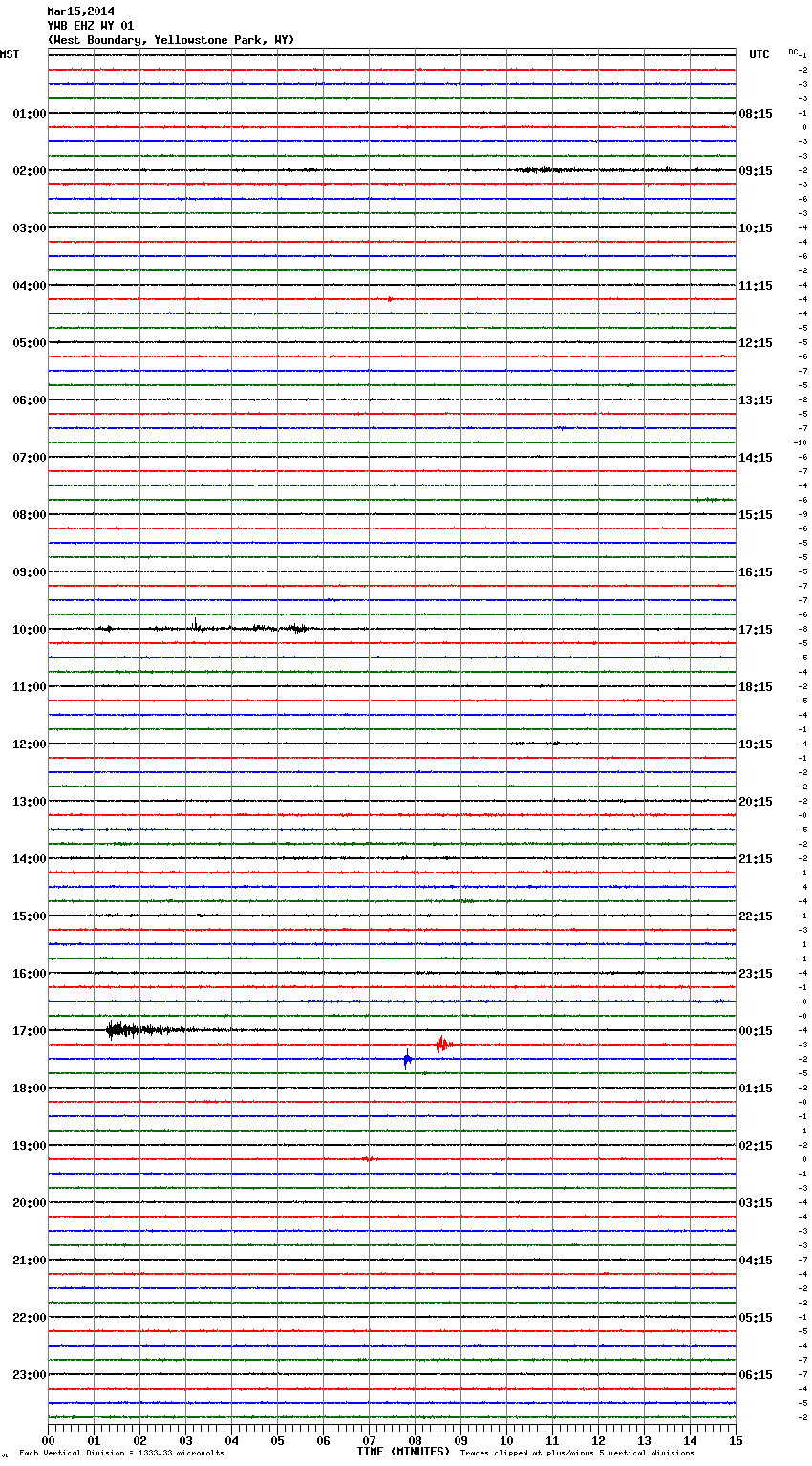Click the 20:15 UTC time label

click(x=756, y=802)
